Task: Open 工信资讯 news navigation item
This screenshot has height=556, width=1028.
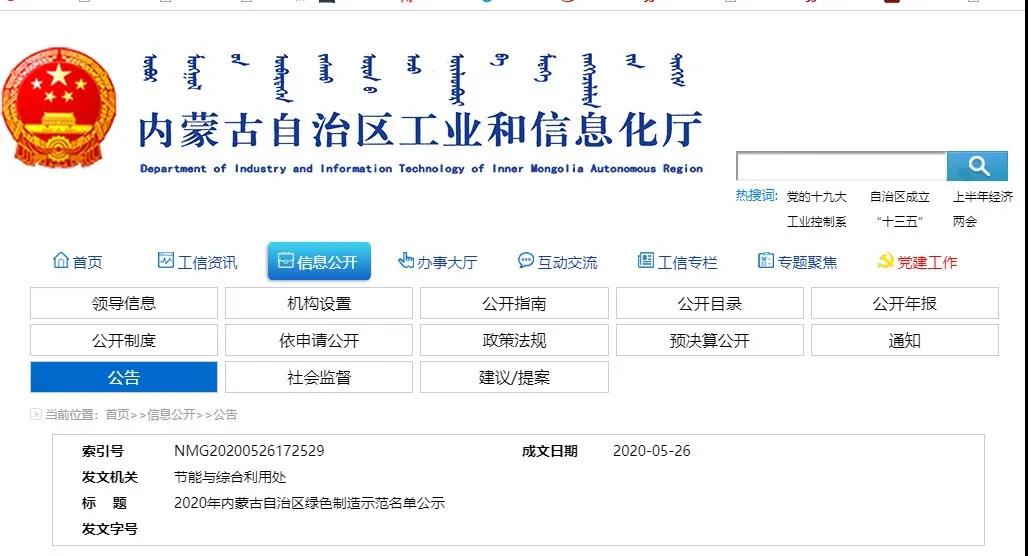Action: [198, 262]
